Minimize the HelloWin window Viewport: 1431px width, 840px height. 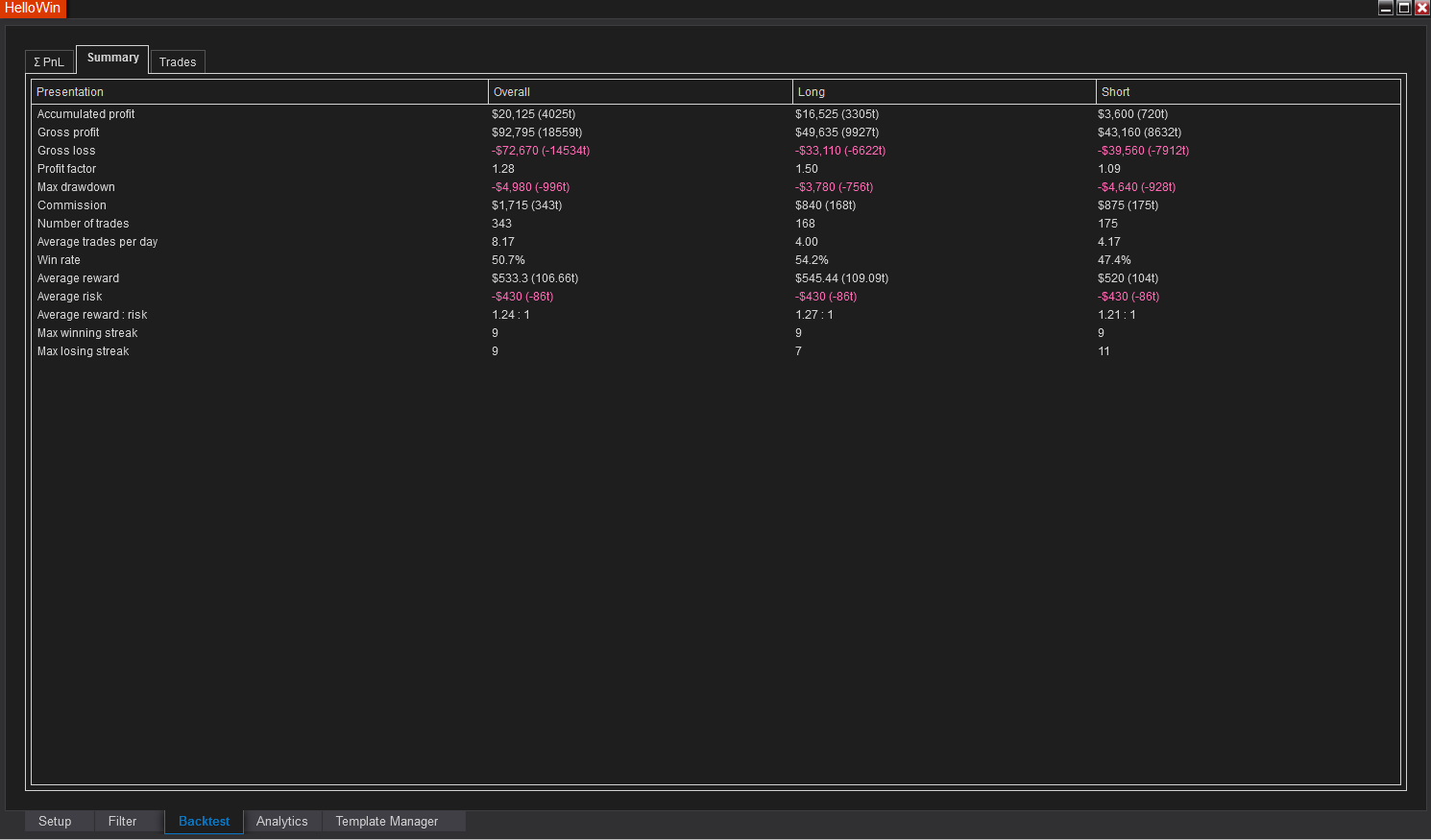click(x=1386, y=8)
